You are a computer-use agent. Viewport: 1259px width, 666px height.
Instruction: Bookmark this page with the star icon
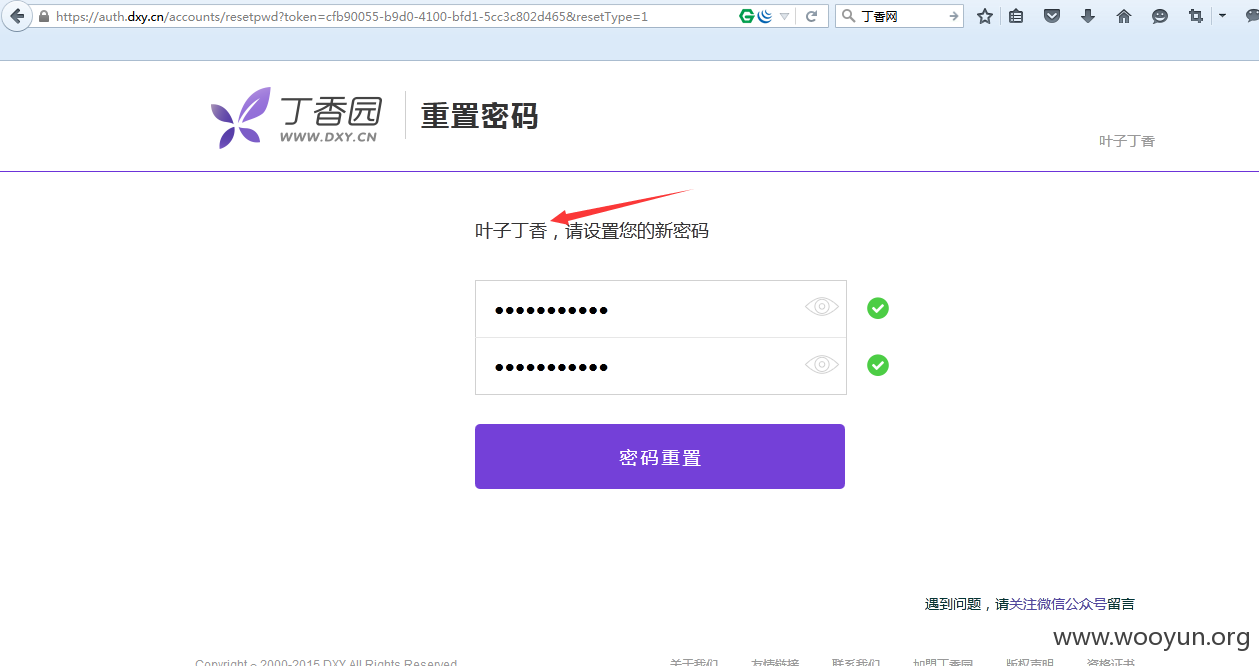[985, 16]
